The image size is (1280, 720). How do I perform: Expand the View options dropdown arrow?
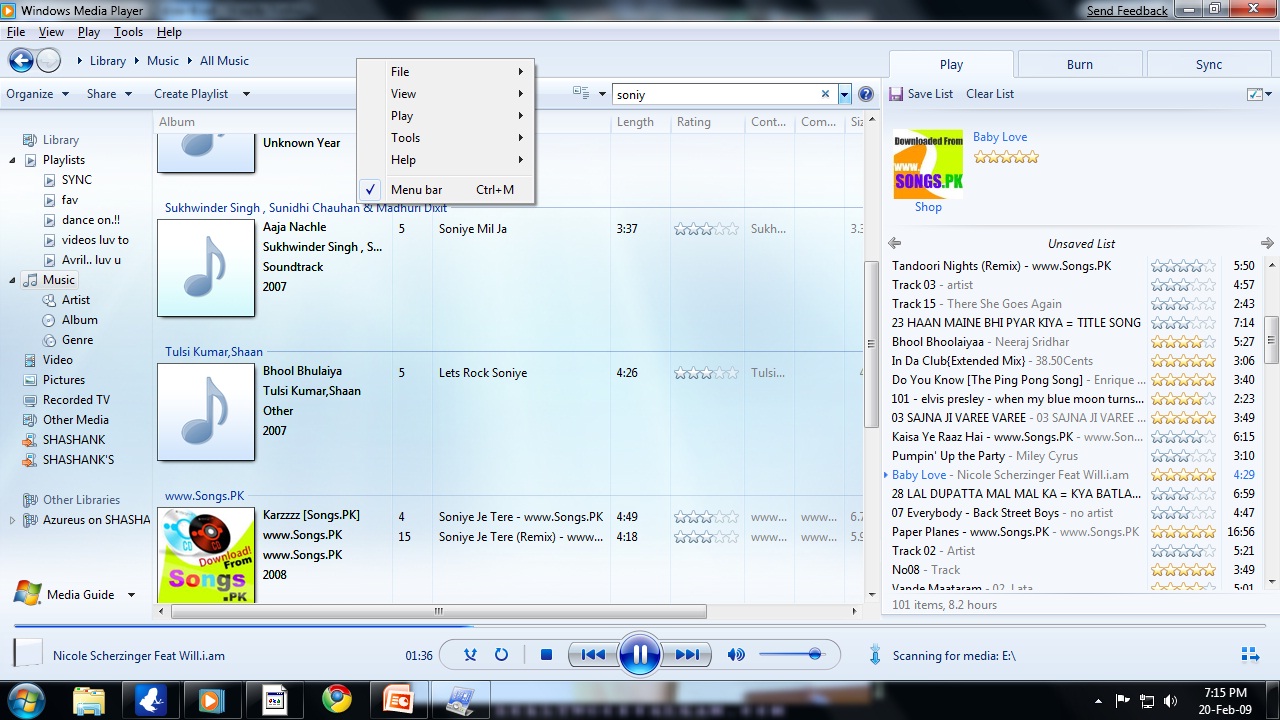tap(602, 94)
